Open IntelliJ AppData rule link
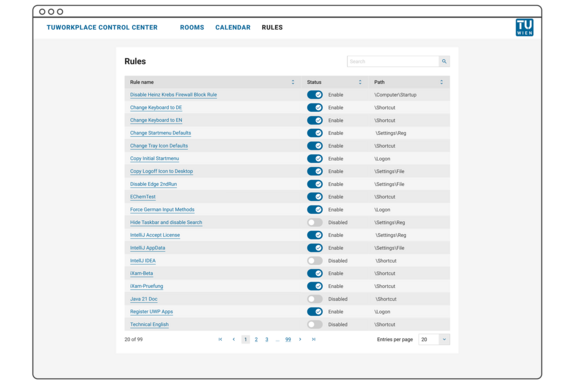 point(147,248)
